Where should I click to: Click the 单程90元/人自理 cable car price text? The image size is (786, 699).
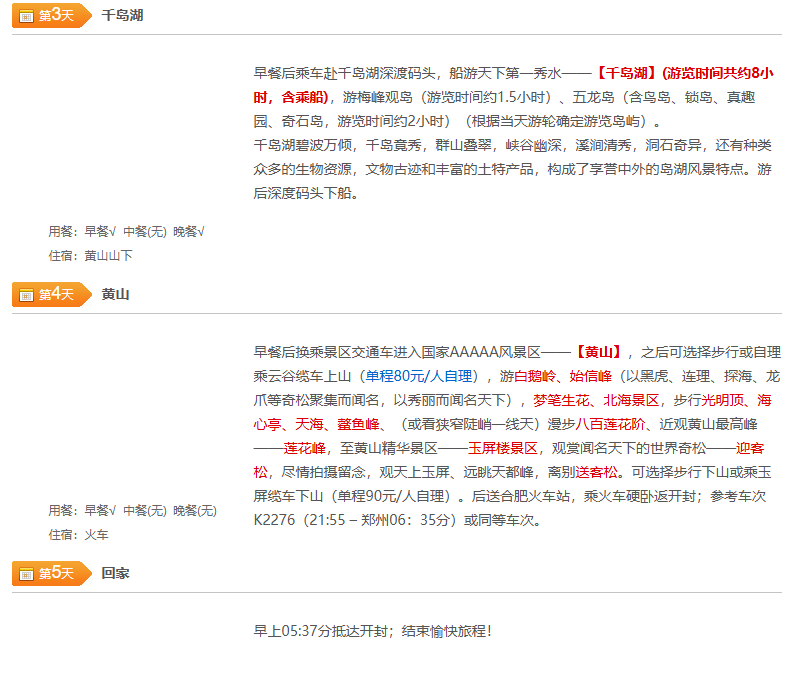point(390,497)
